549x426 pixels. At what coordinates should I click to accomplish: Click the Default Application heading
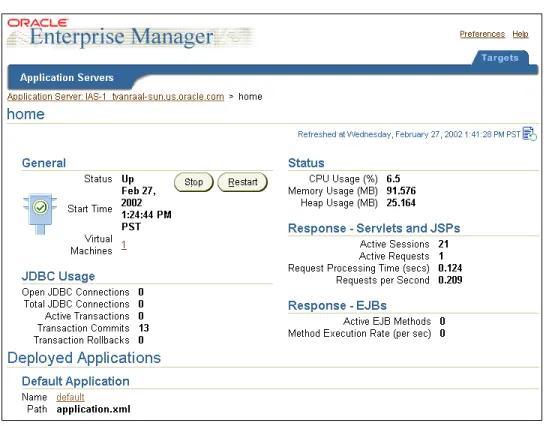tap(76, 381)
